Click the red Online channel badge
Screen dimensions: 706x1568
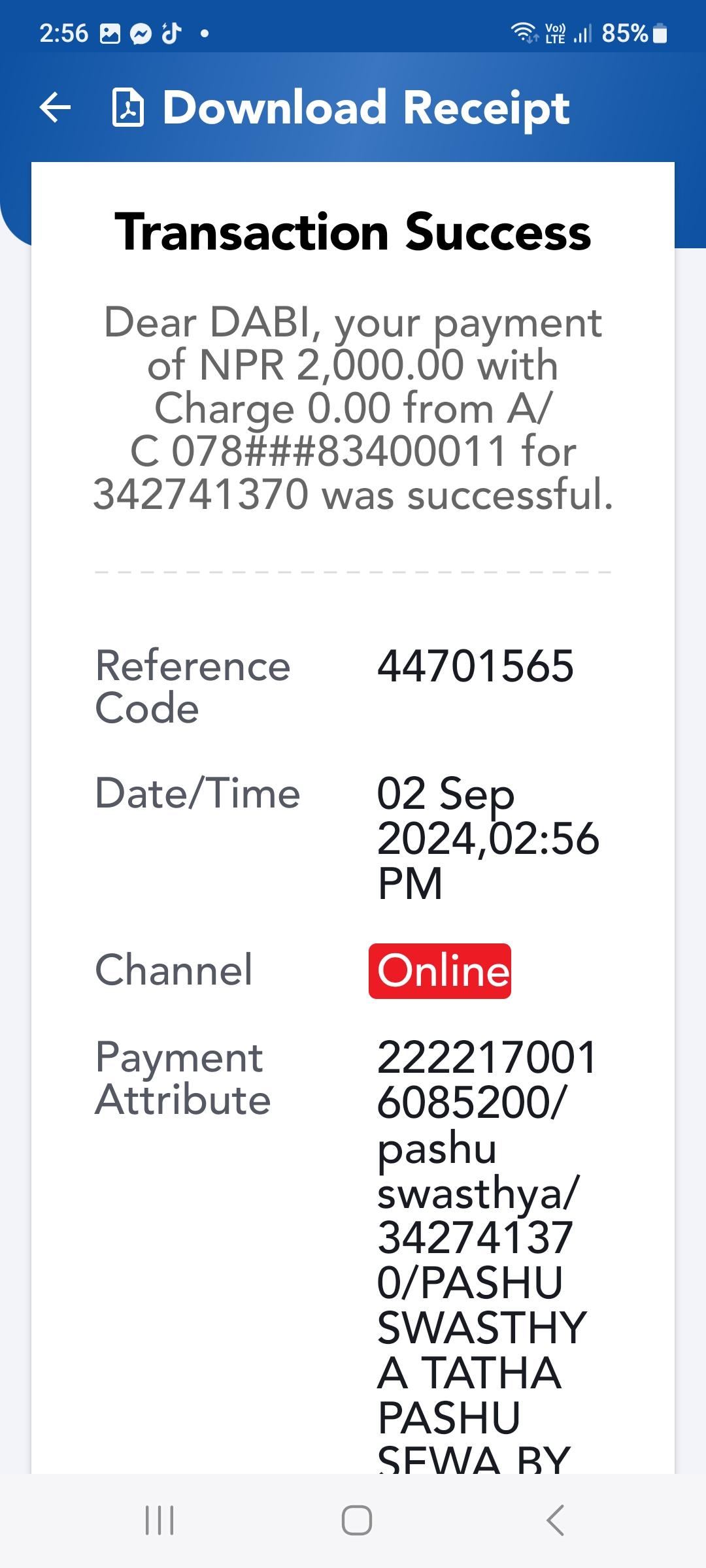coord(440,971)
